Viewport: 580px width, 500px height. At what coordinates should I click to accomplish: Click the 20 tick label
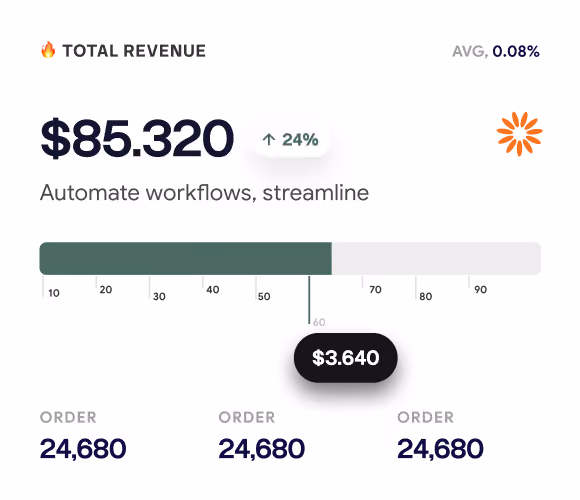tap(106, 289)
